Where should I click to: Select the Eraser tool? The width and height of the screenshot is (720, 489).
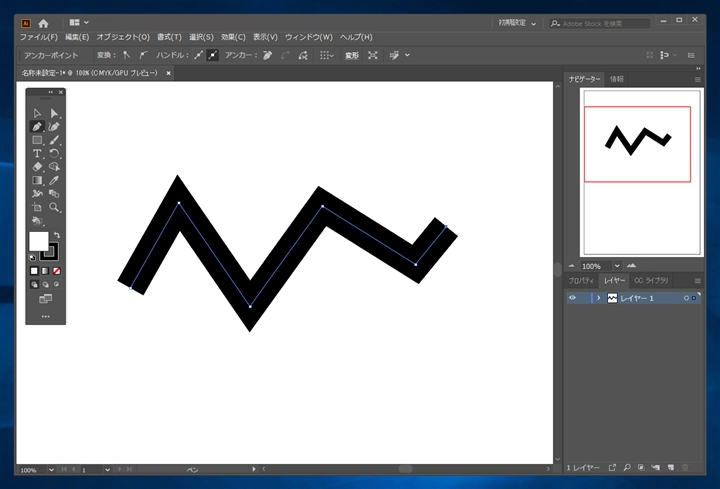(x=37, y=167)
